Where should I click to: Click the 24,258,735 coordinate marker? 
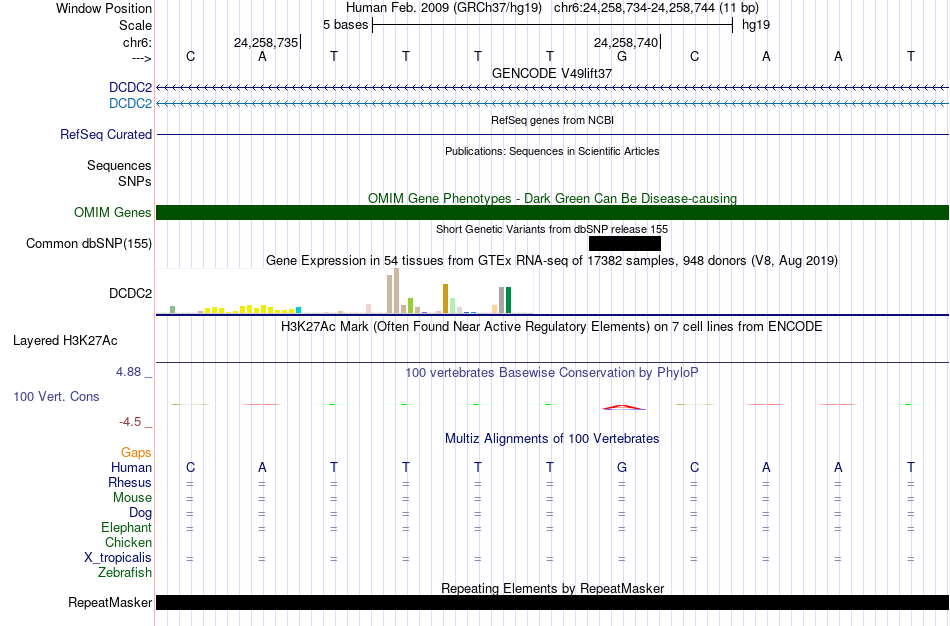click(266, 42)
